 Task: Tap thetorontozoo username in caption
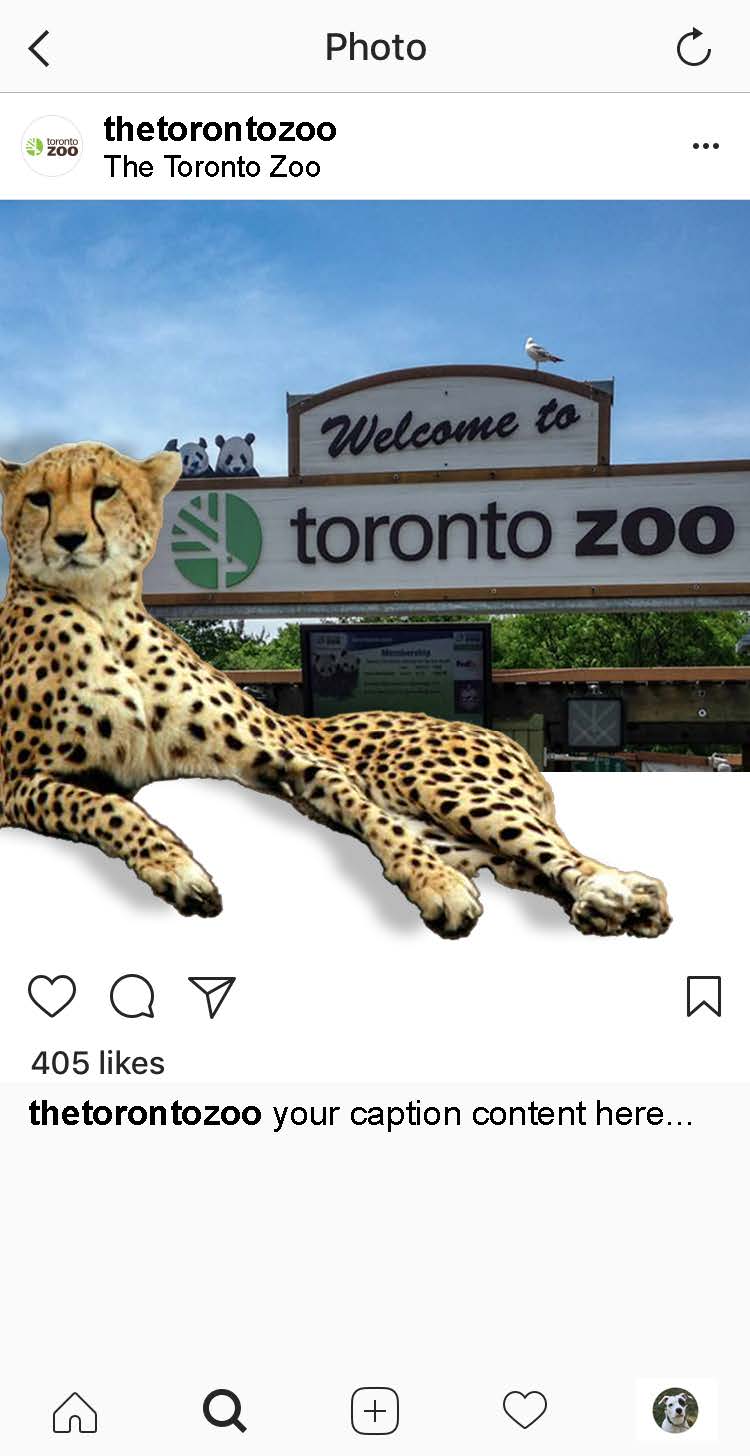pyautogui.click(x=145, y=1113)
